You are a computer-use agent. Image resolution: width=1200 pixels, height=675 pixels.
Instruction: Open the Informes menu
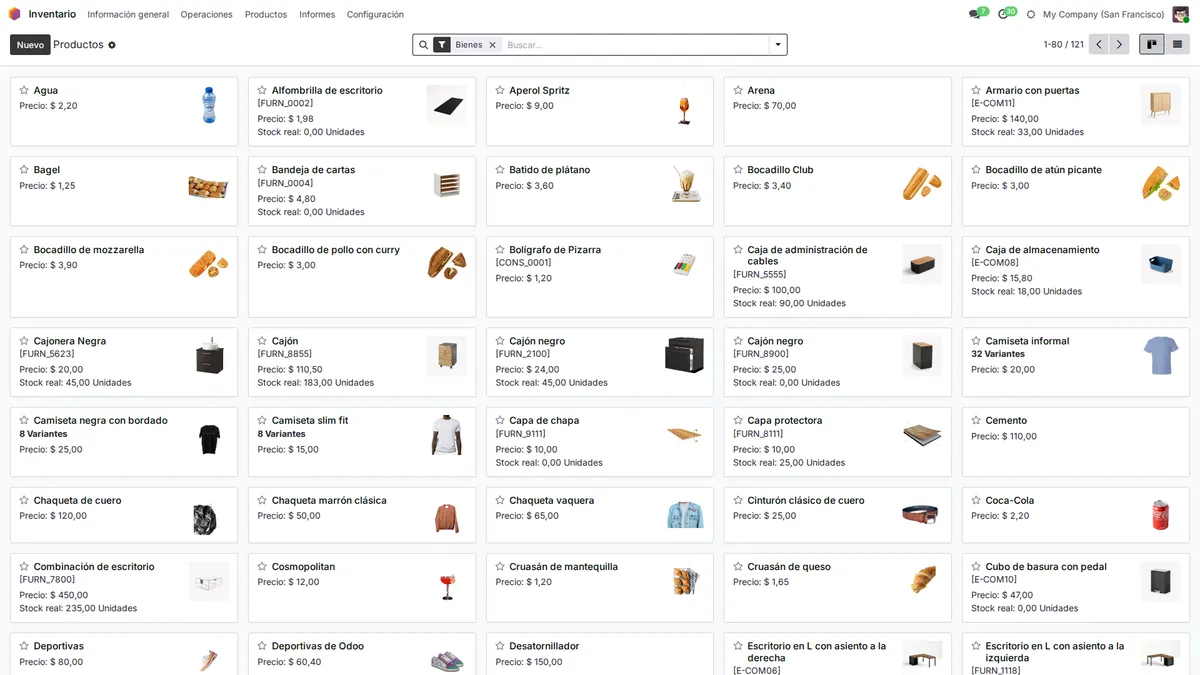point(317,15)
